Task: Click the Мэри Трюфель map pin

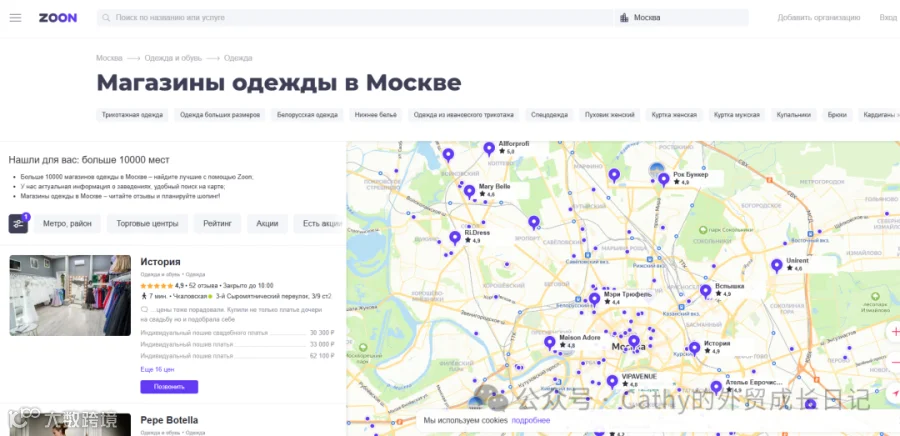Action: pos(595,299)
